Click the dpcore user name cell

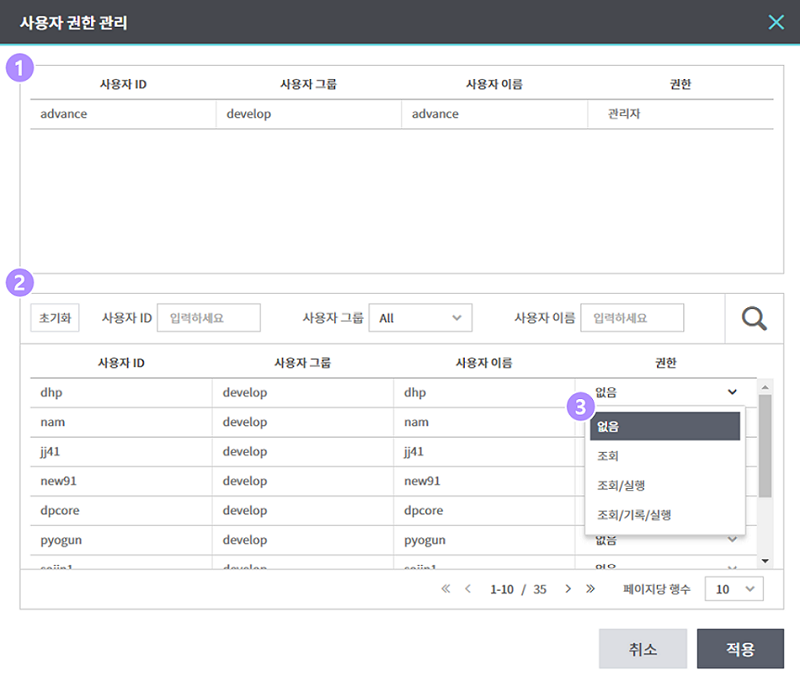tap(484, 511)
